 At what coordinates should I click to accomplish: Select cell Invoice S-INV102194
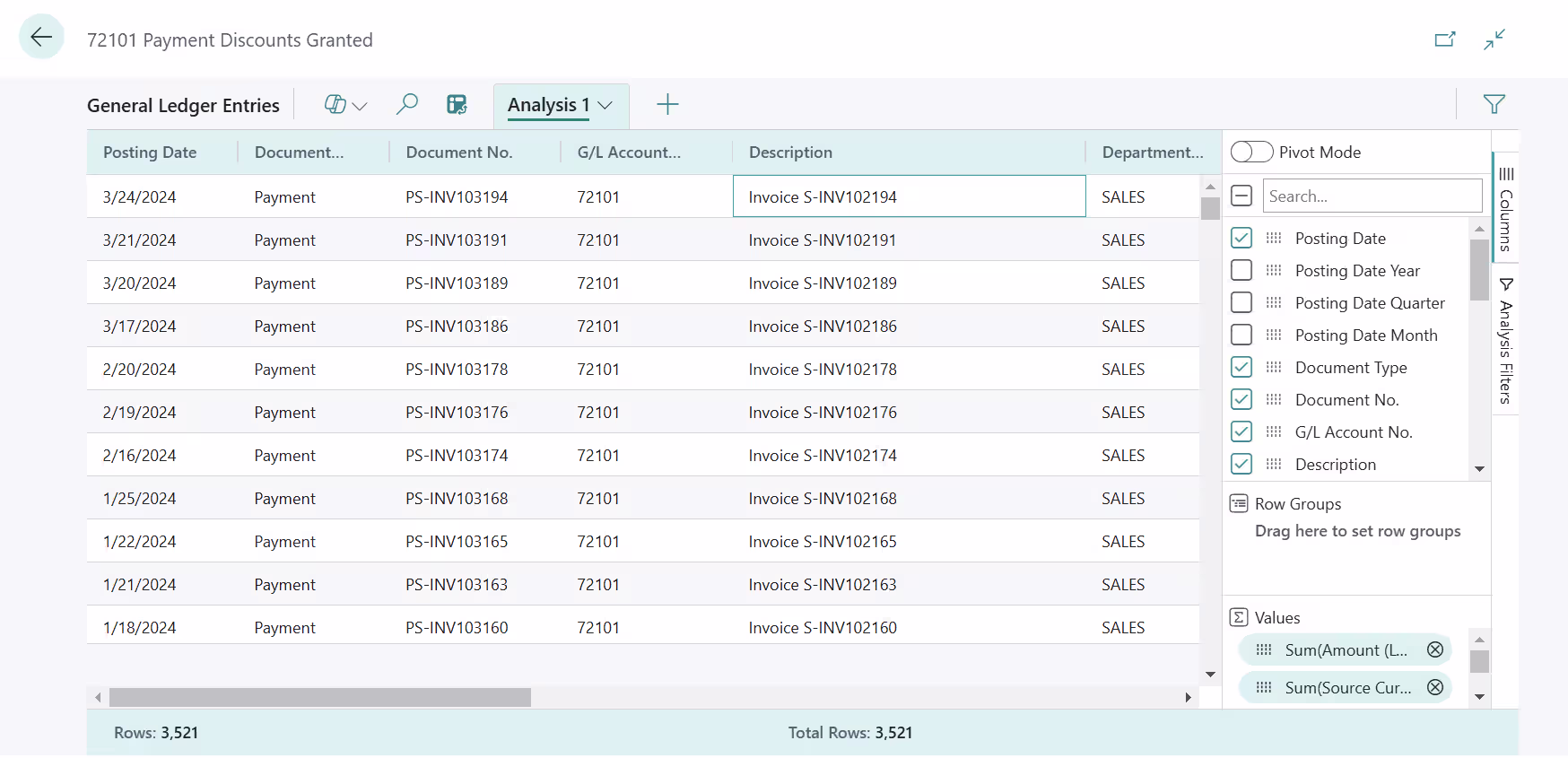[x=910, y=196]
